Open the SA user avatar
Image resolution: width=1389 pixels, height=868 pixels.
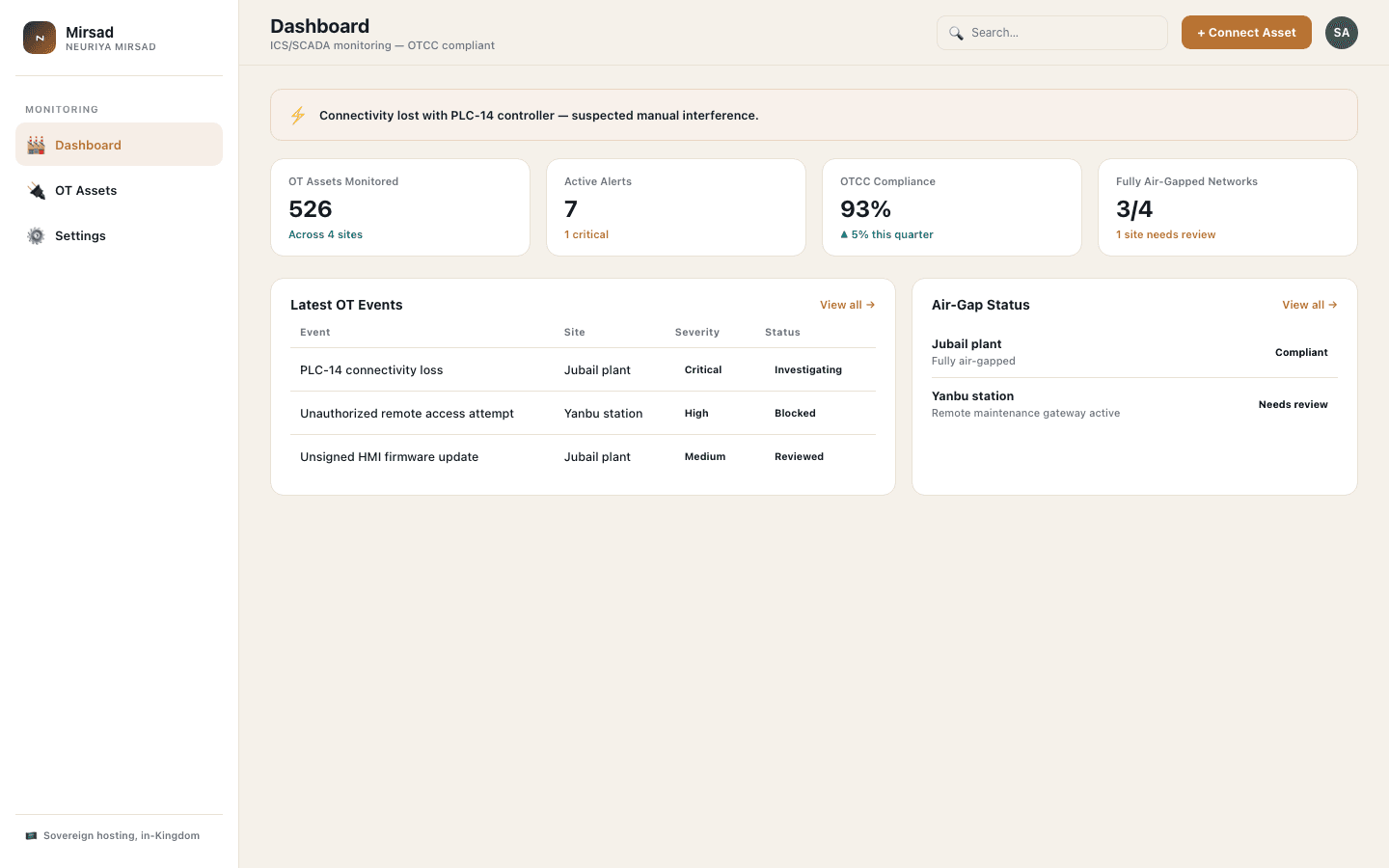[x=1341, y=33]
